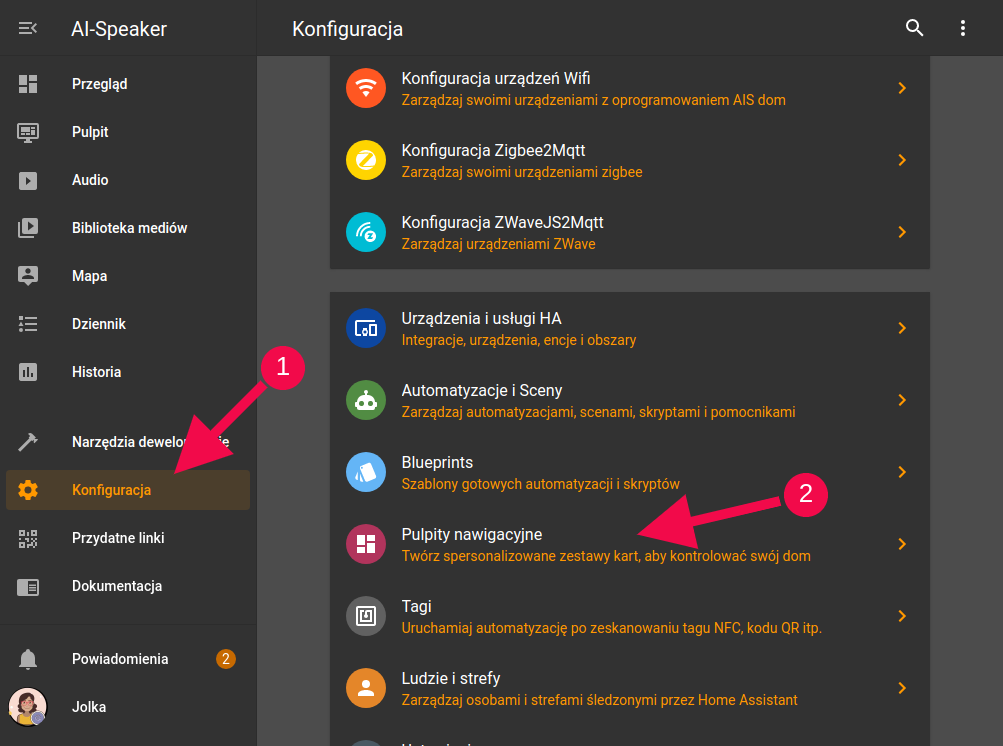The height and width of the screenshot is (746, 1003).
Task: Open Biblioteka mediów in the sidebar
Action: [x=128, y=228]
